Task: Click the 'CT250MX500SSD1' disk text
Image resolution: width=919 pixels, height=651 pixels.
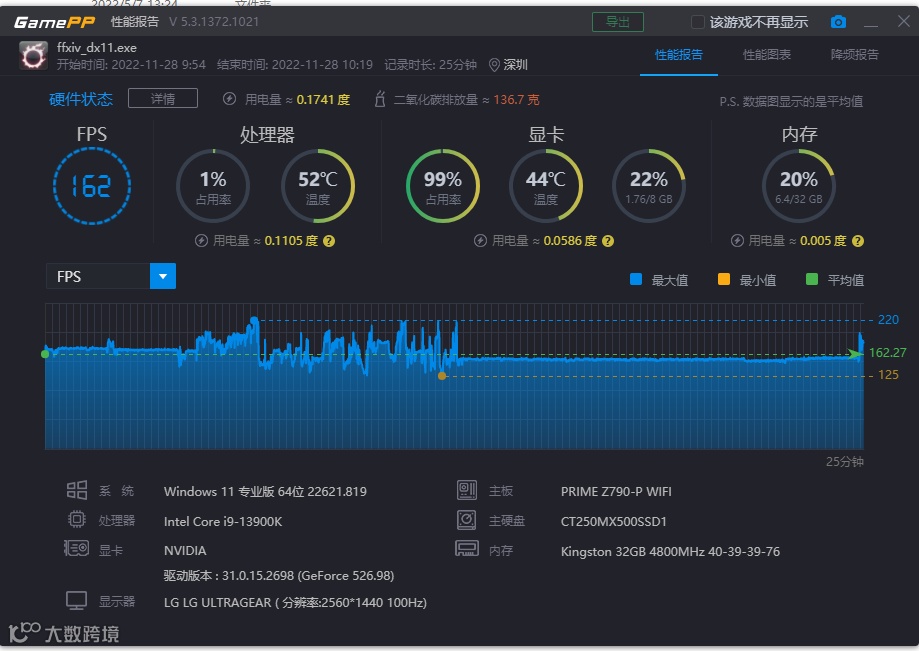Action: [x=614, y=522]
